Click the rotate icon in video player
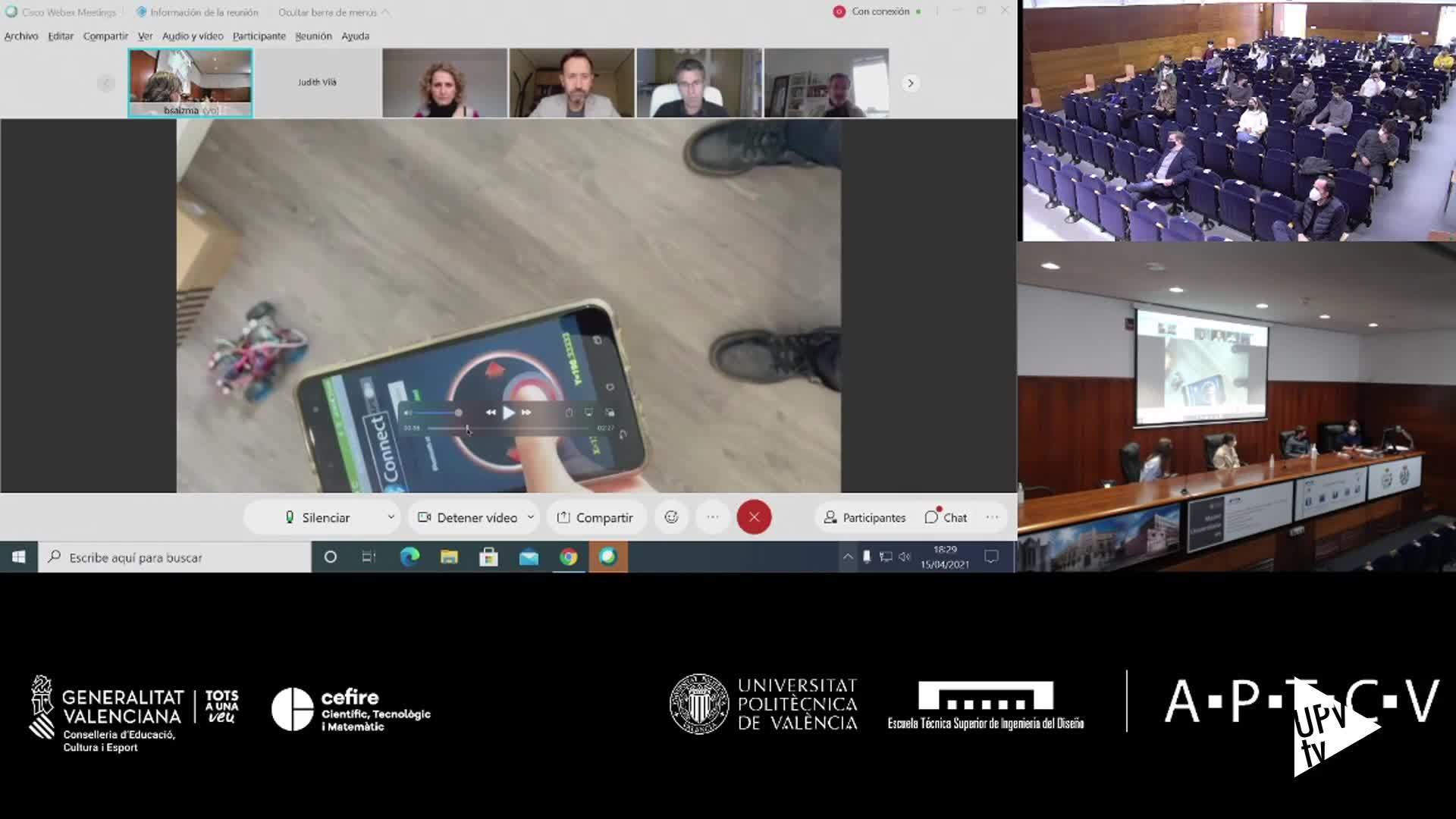The image size is (1456, 819). [x=569, y=413]
